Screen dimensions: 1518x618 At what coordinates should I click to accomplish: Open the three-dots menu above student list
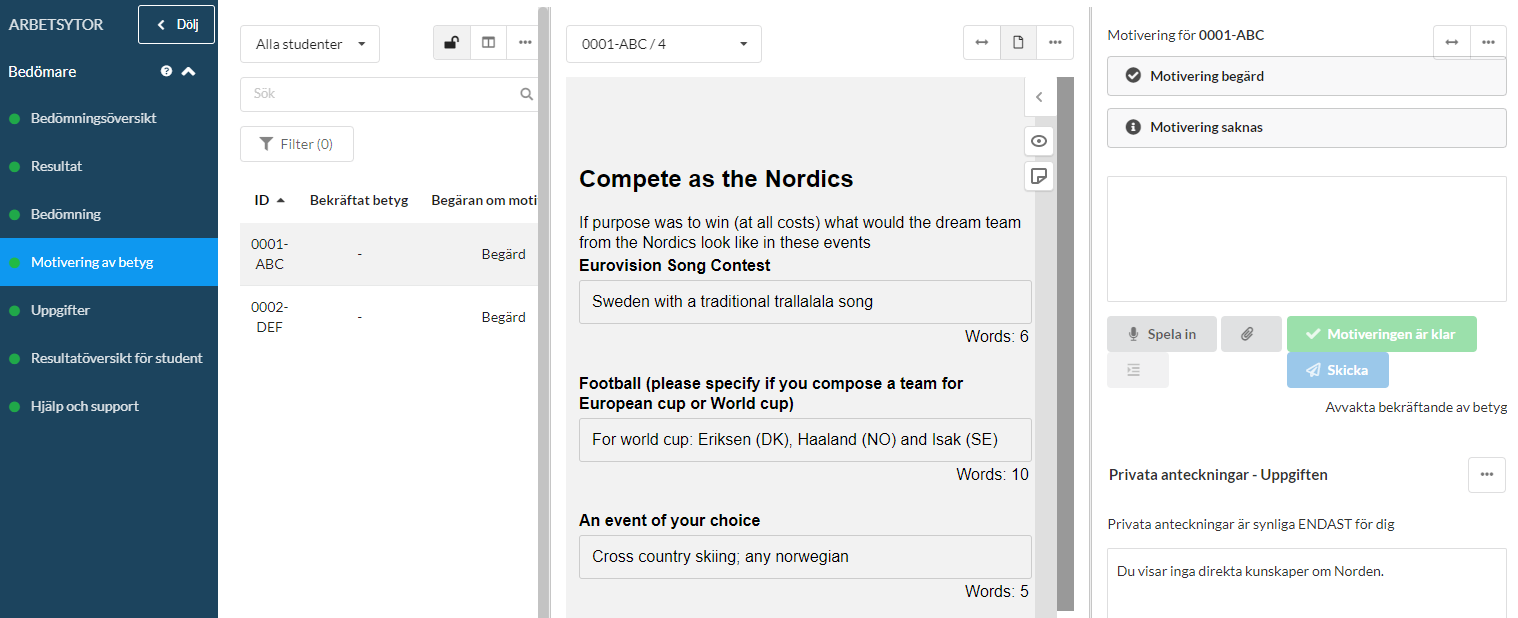tap(524, 43)
